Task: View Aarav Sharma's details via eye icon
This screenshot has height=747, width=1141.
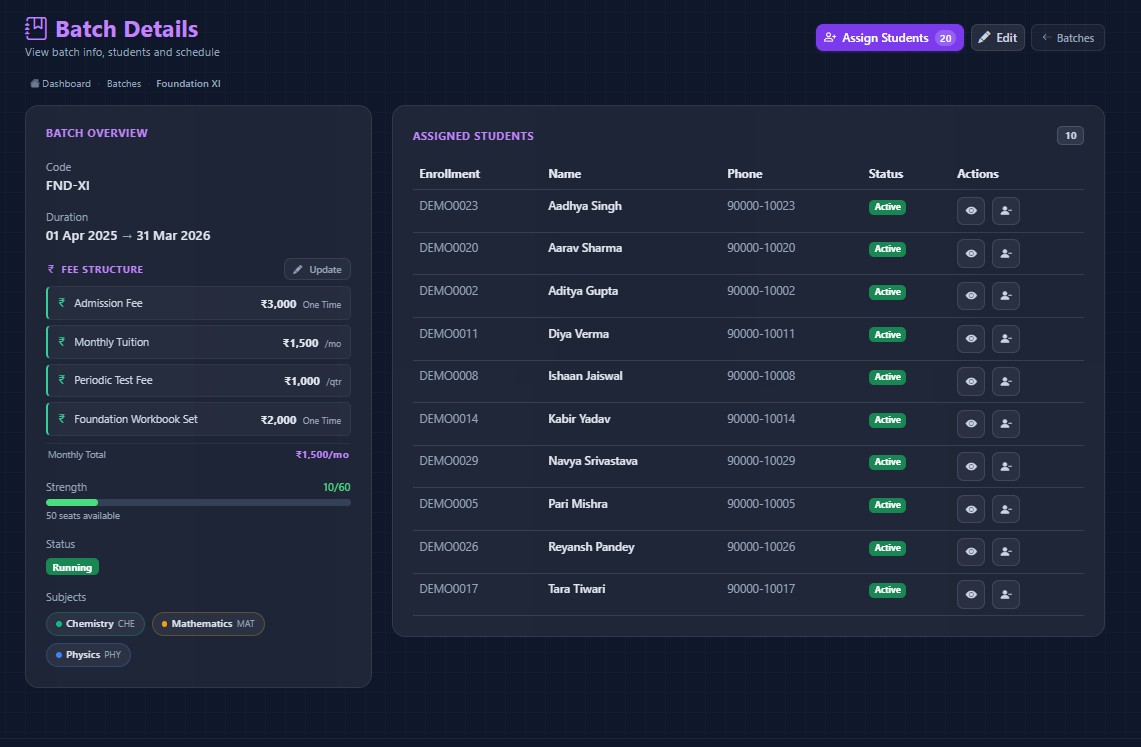Action: coord(971,254)
